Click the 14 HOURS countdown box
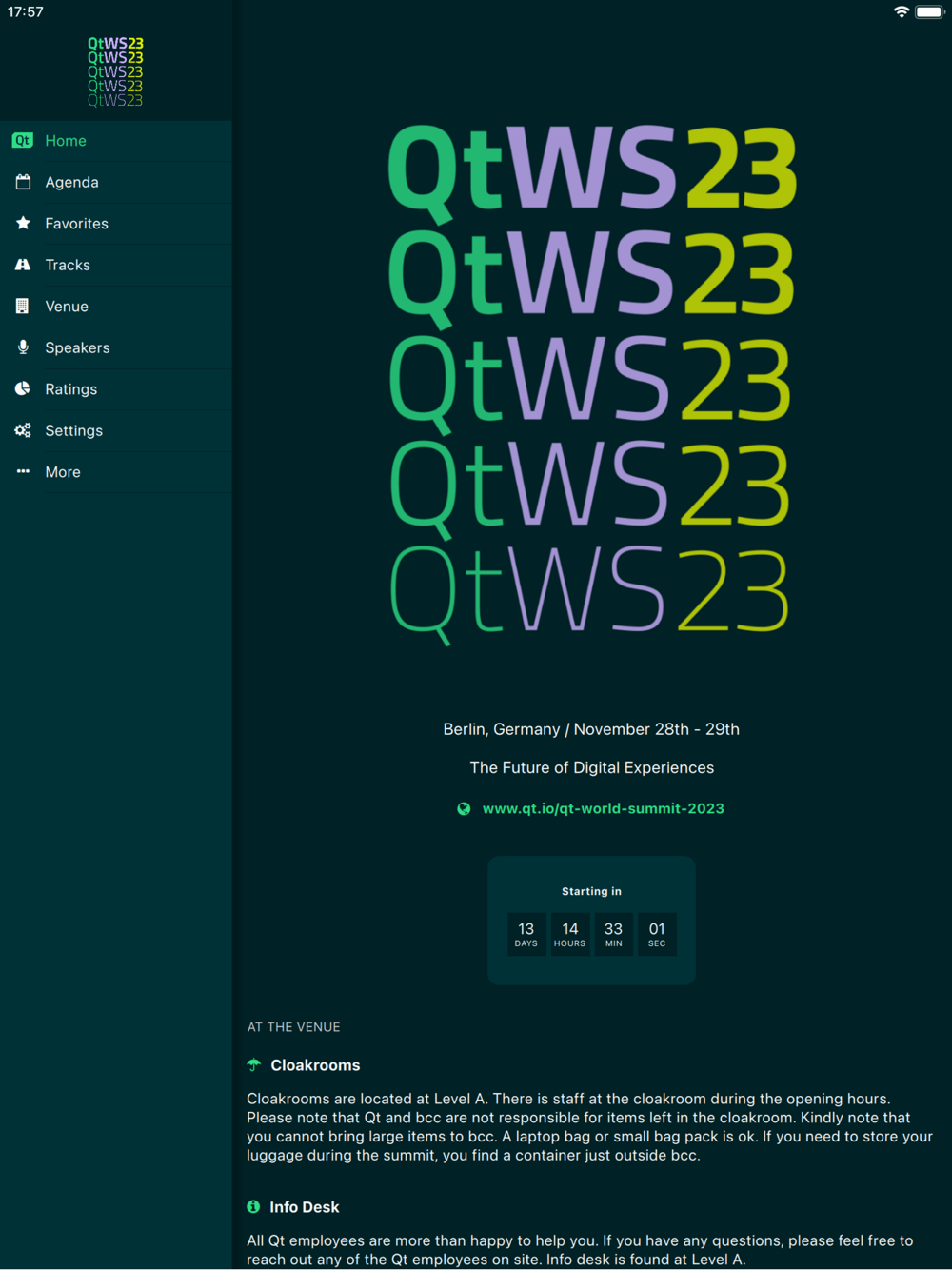952x1270 pixels. (570, 934)
